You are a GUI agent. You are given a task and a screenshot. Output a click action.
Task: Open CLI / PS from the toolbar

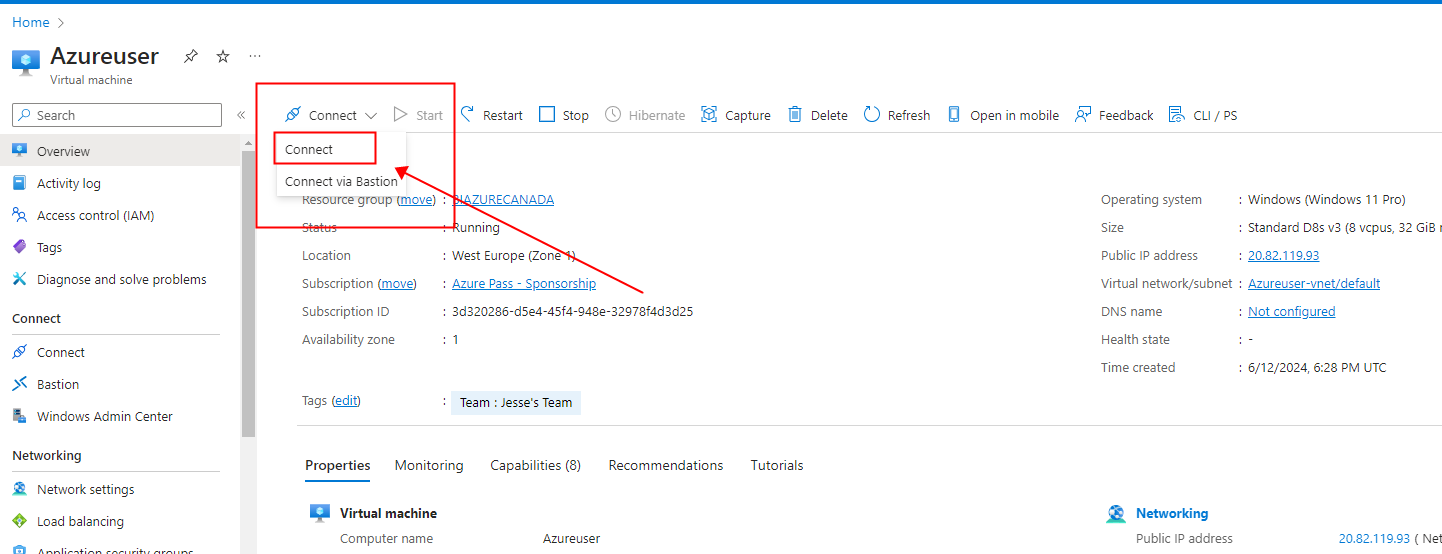click(x=1202, y=115)
